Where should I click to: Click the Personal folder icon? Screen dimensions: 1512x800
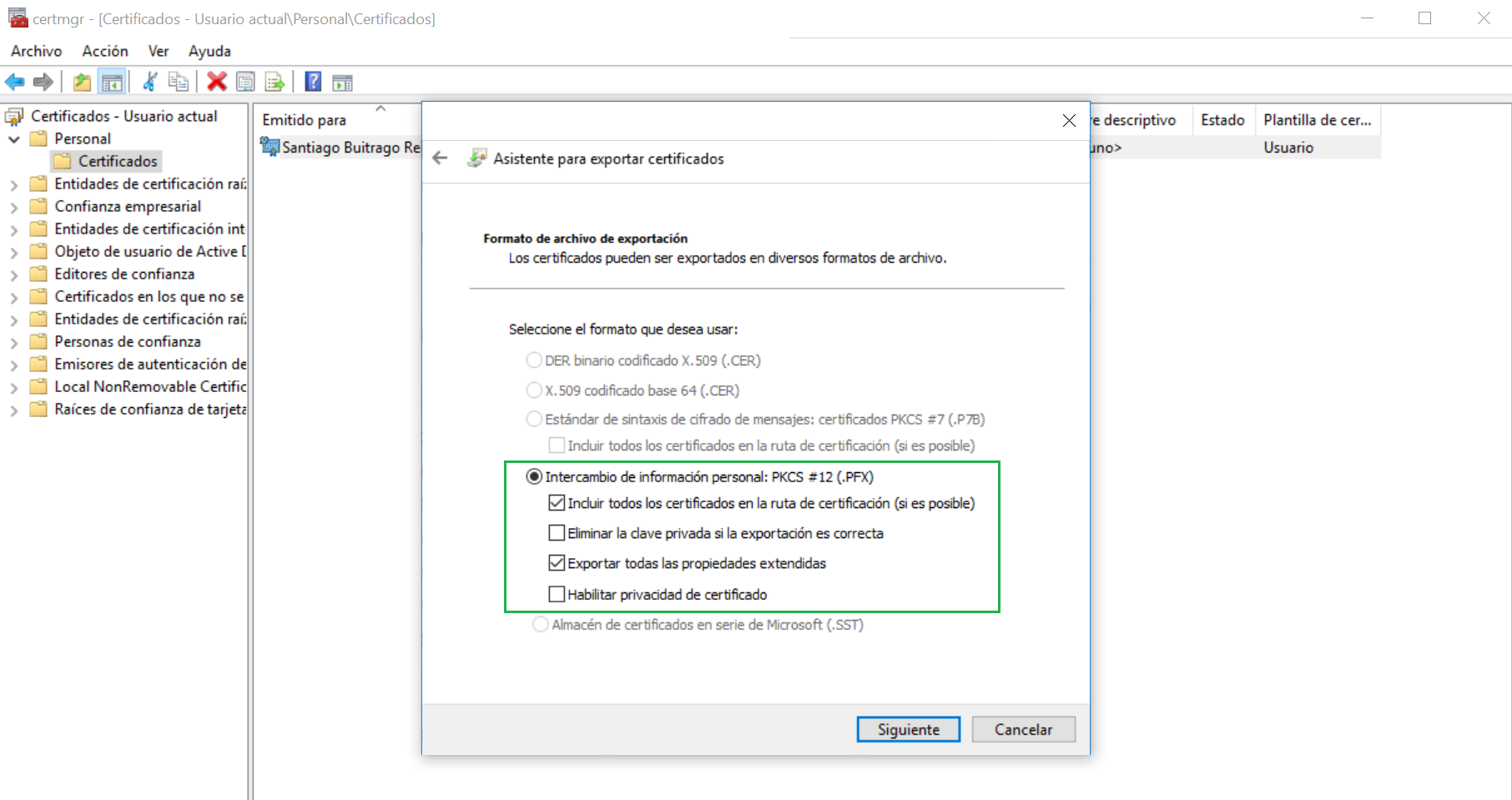(x=38, y=138)
